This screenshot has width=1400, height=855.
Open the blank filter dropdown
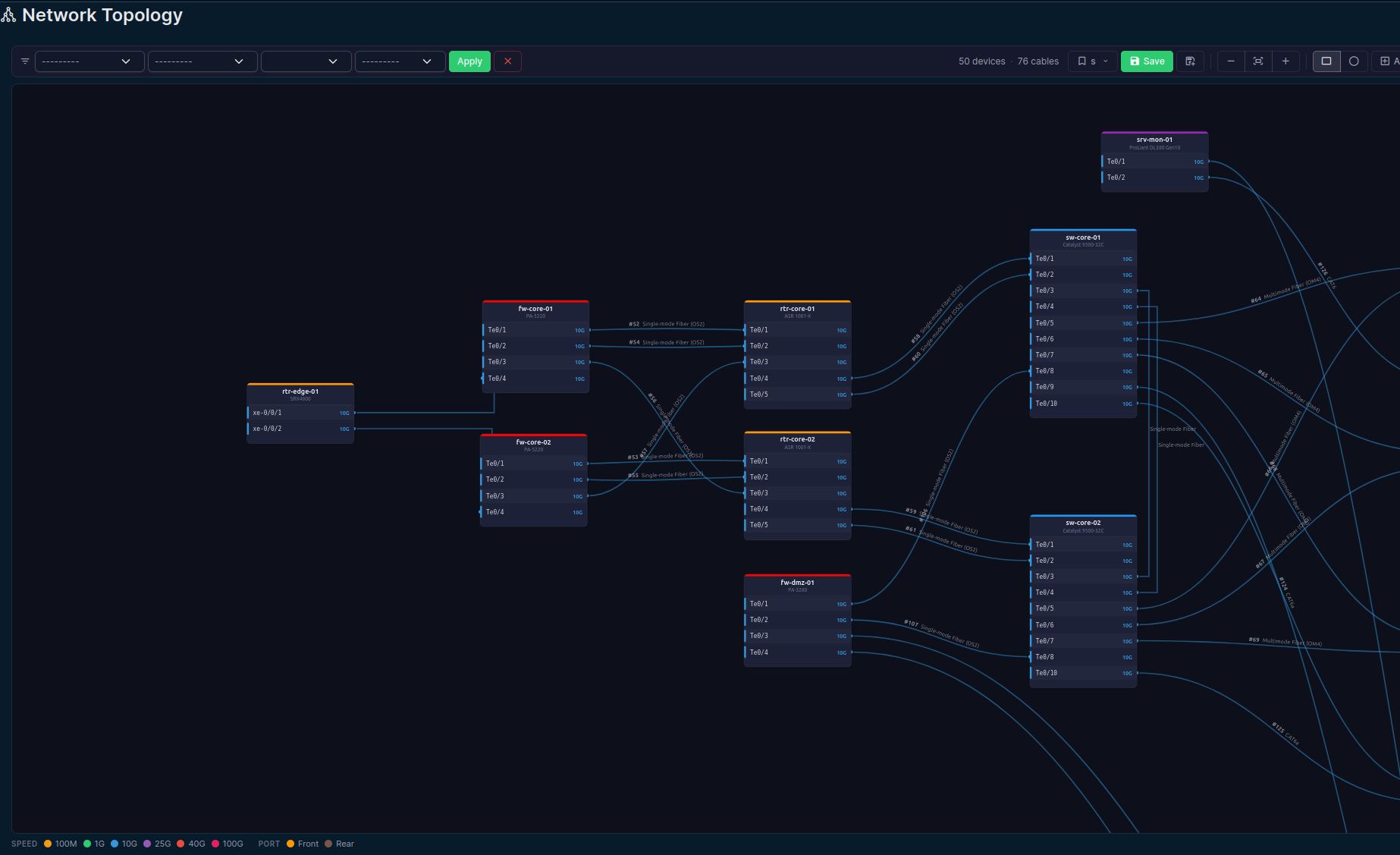306,61
